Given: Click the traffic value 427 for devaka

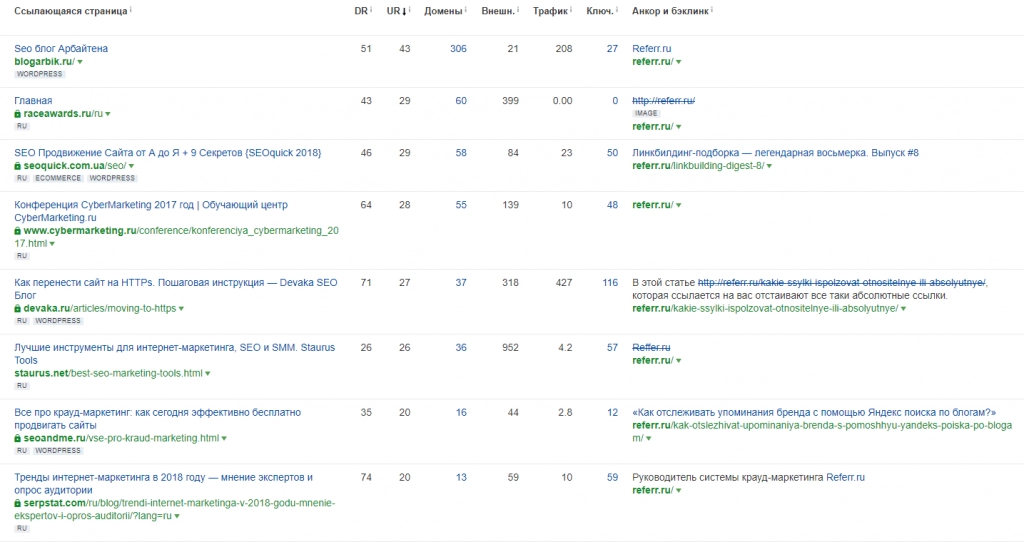Looking at the screenshot, I should coord(564,283).
